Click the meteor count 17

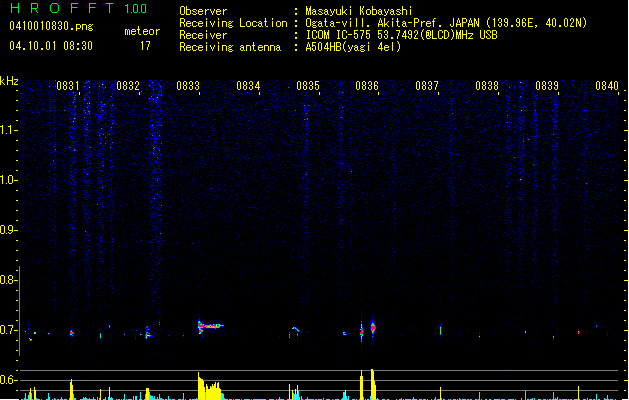tap(145, 46)
